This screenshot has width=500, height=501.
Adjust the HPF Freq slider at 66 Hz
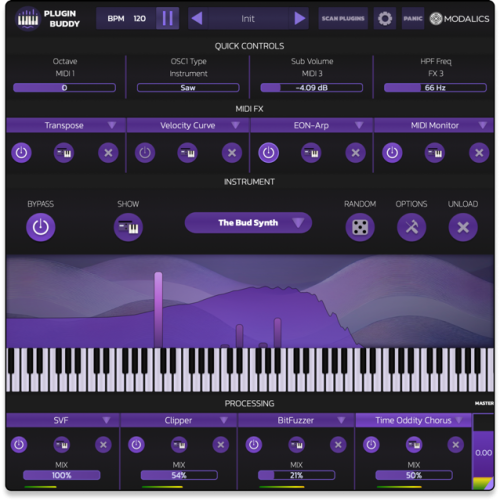tap(435, 88)
